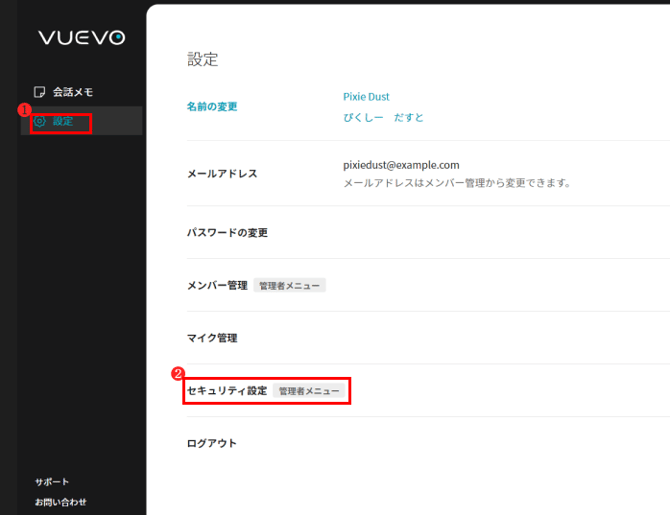The image size is (670, 515).
Task: Click 管理者メニュー badge beside セキュリティ設定
Action: click(309, 391)
